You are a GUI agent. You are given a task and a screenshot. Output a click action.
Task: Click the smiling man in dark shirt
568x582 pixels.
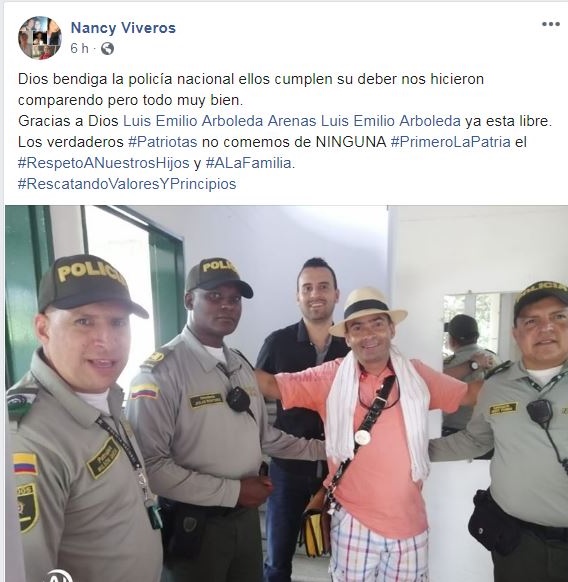pyautogui.click(x=301, y=371)
